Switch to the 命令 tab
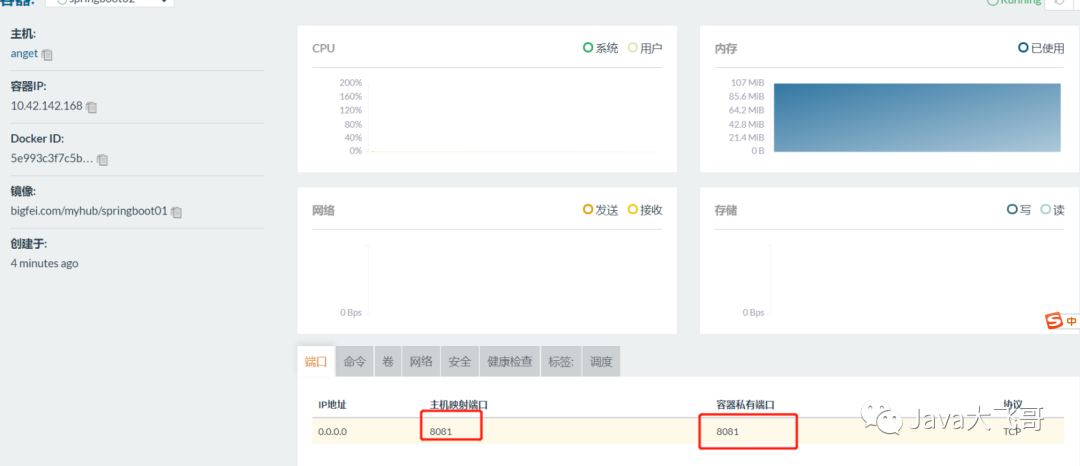This screenshot has width=1080, height=466. pos(355,361)
